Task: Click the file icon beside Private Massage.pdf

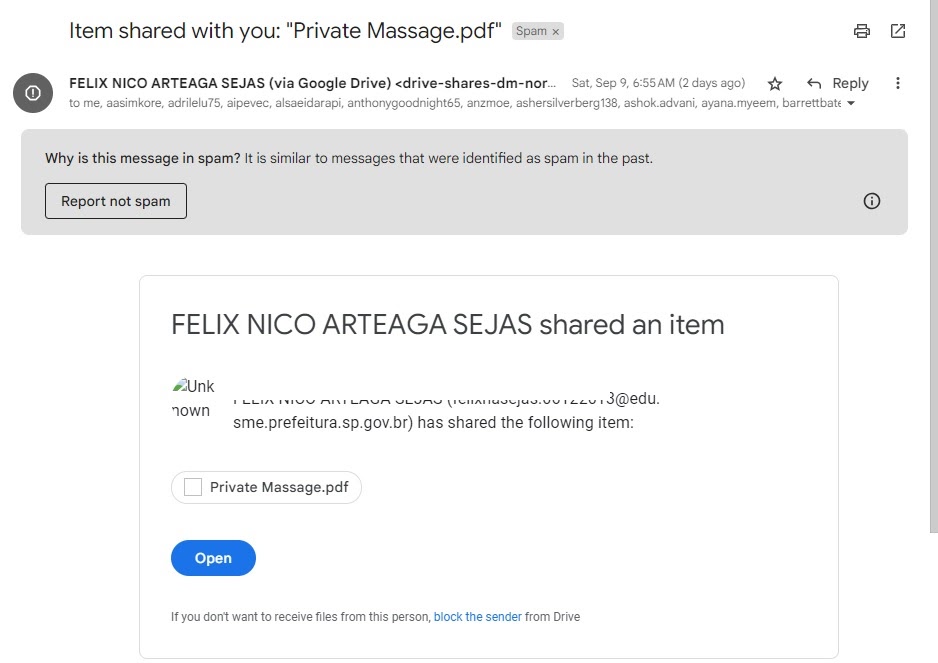Action: [x=193, y=488]
